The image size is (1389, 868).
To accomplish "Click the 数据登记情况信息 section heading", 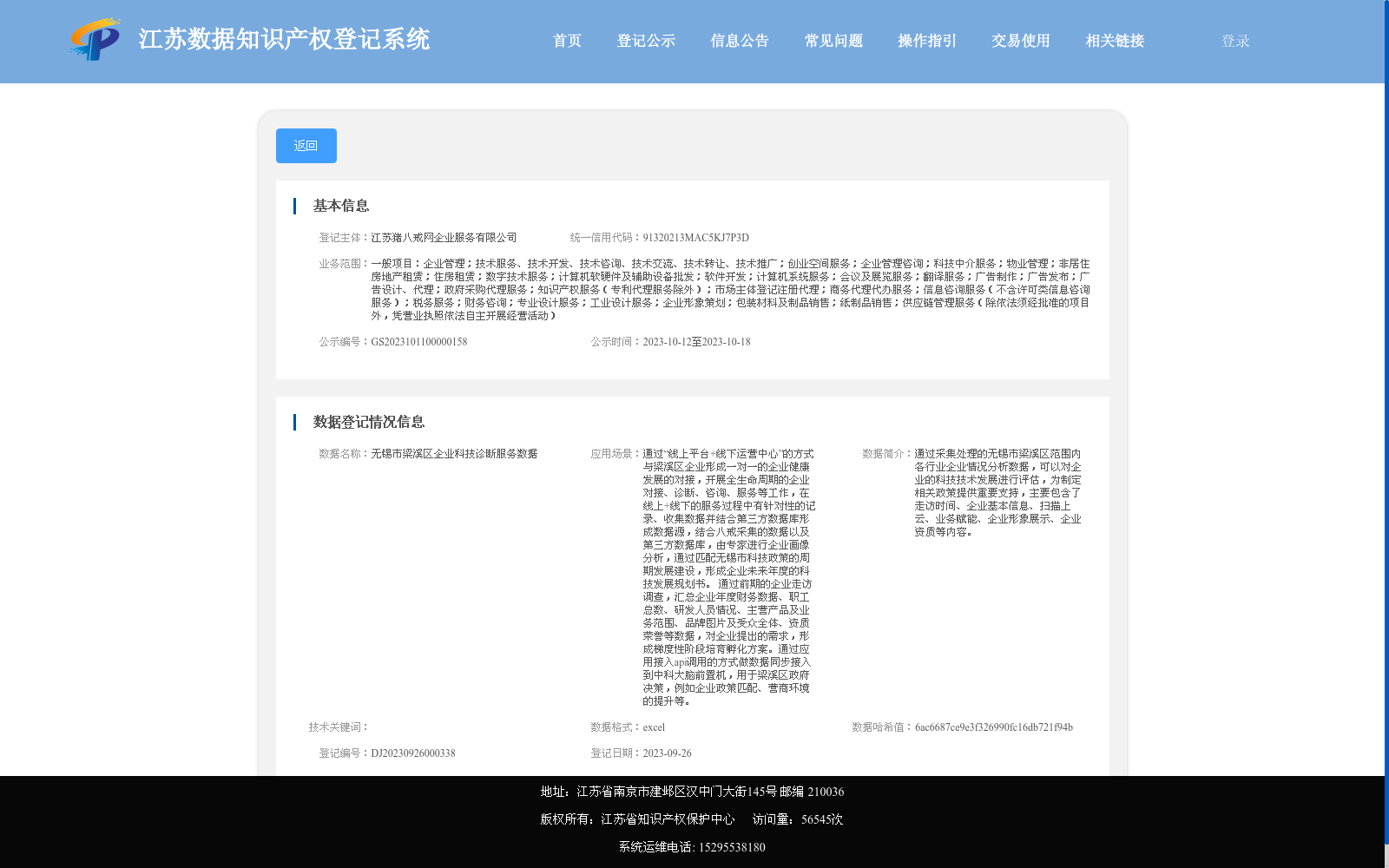I will [x=369, y=422].
